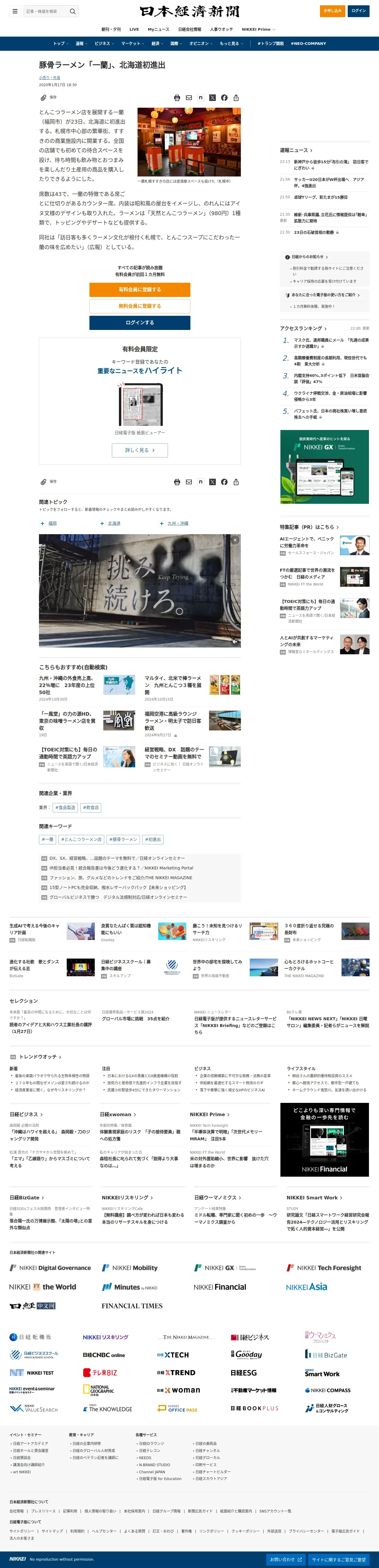Click the お問い合わせ button in the footer
Screen dimensions: 379x1568
(286, 1559)
